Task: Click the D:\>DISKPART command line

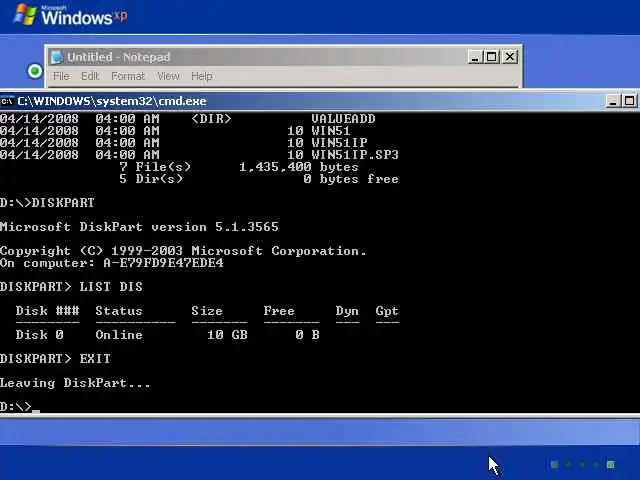Action: click(47, 203)
